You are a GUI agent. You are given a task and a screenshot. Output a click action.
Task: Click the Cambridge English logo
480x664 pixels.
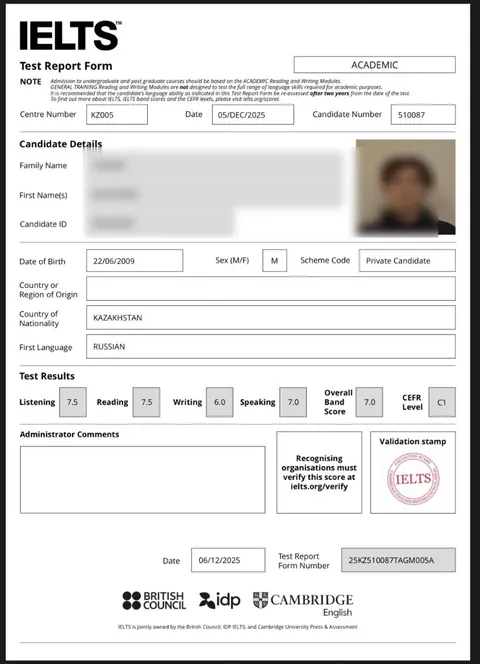[303, 604]
